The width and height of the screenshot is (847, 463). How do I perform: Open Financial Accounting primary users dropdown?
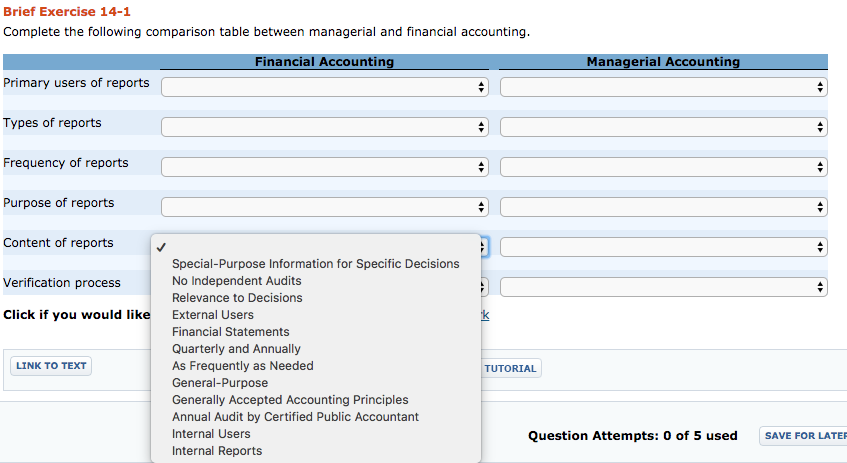click(x=325, y=87)
